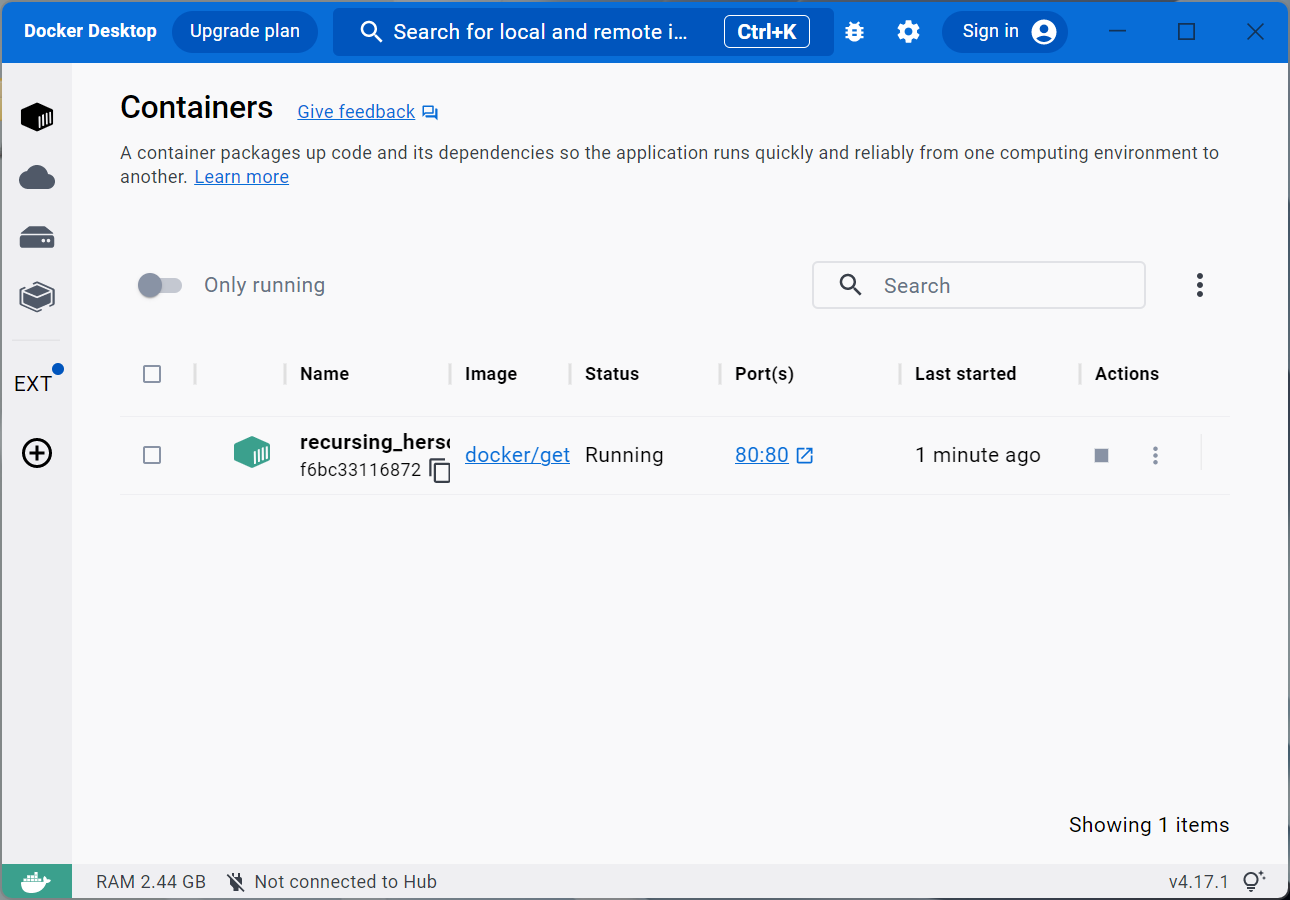Viewport: 1290px width, 900px height.
Task: Sort by the Name column header
Action: click(x=324, y=374)
